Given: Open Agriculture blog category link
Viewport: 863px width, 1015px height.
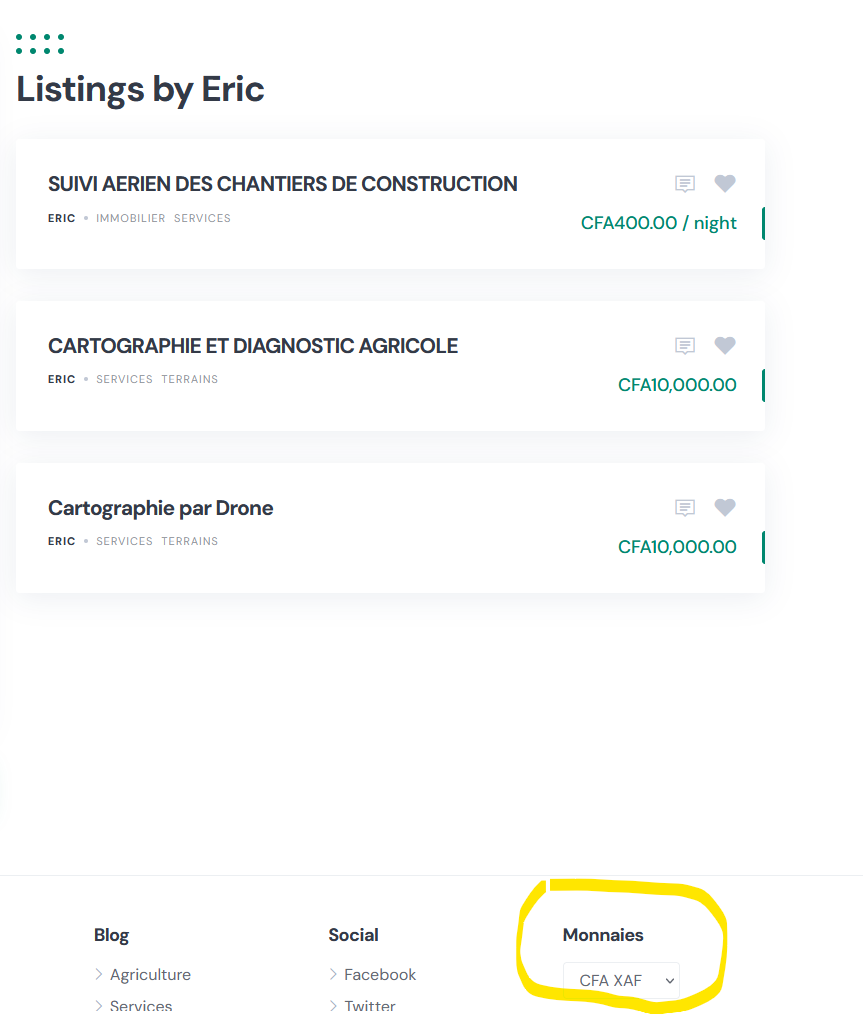Looking at the screenshot, I should click(x=150, y=974).
